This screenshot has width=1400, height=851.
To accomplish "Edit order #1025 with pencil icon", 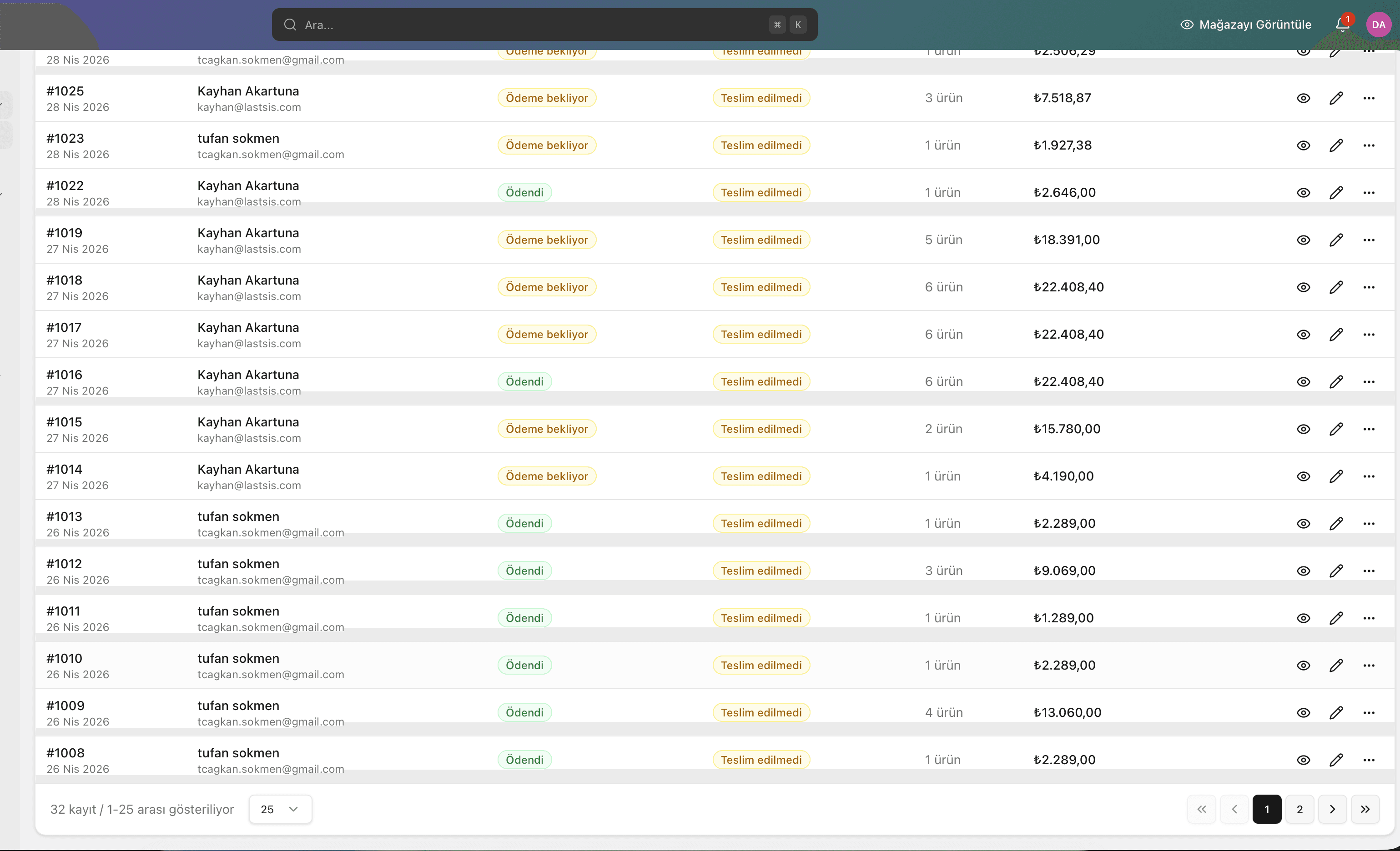I will pyautogui.click(x=1336, y=98).
